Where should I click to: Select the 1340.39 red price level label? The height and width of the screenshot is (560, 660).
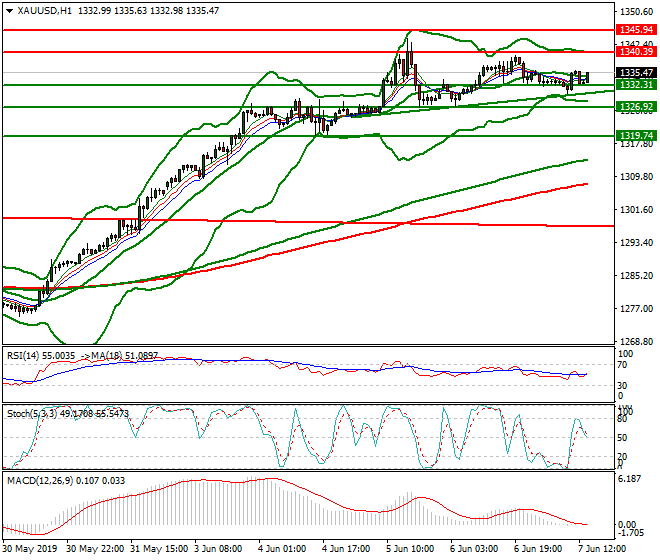coord(636,52)
